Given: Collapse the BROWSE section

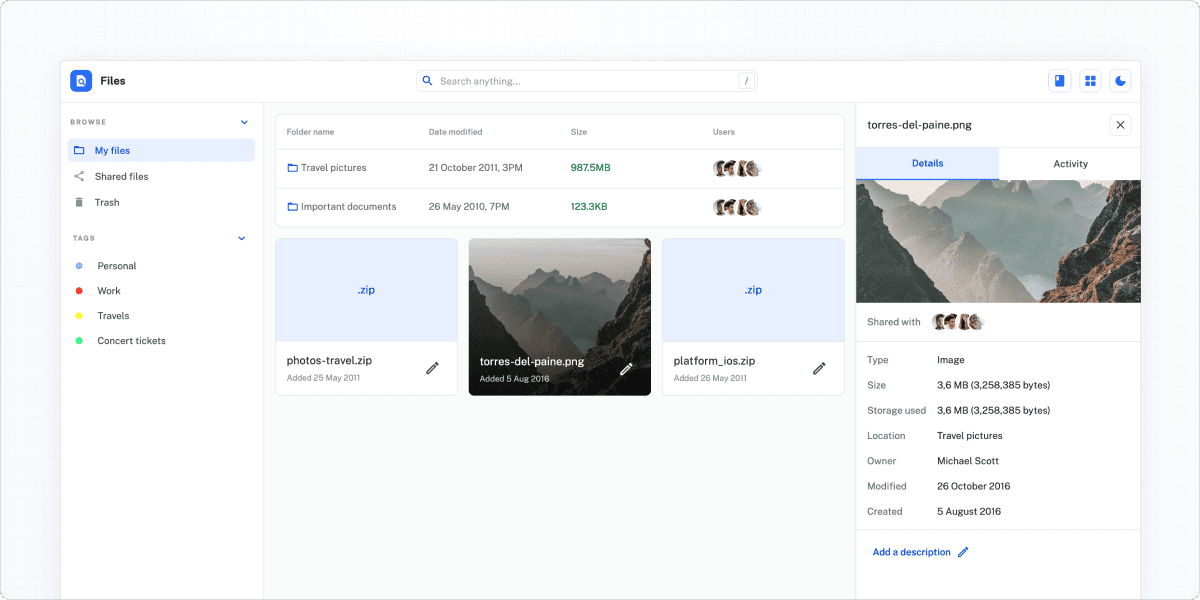Looking at the screenshot, I should click(x=243, y=121).
